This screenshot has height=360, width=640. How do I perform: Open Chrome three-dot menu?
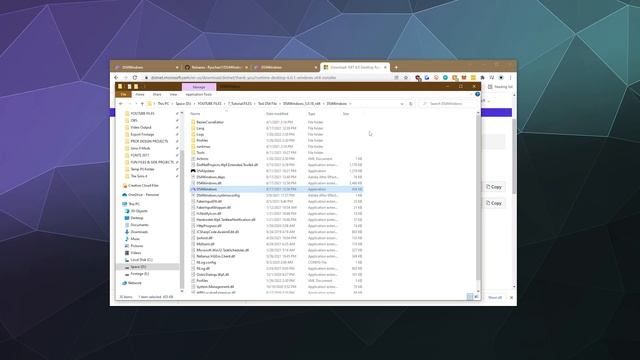[x=510, y=78]
